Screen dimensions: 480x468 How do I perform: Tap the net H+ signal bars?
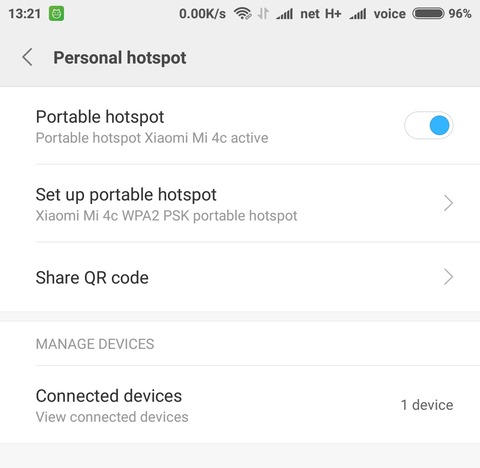[284, 14]
